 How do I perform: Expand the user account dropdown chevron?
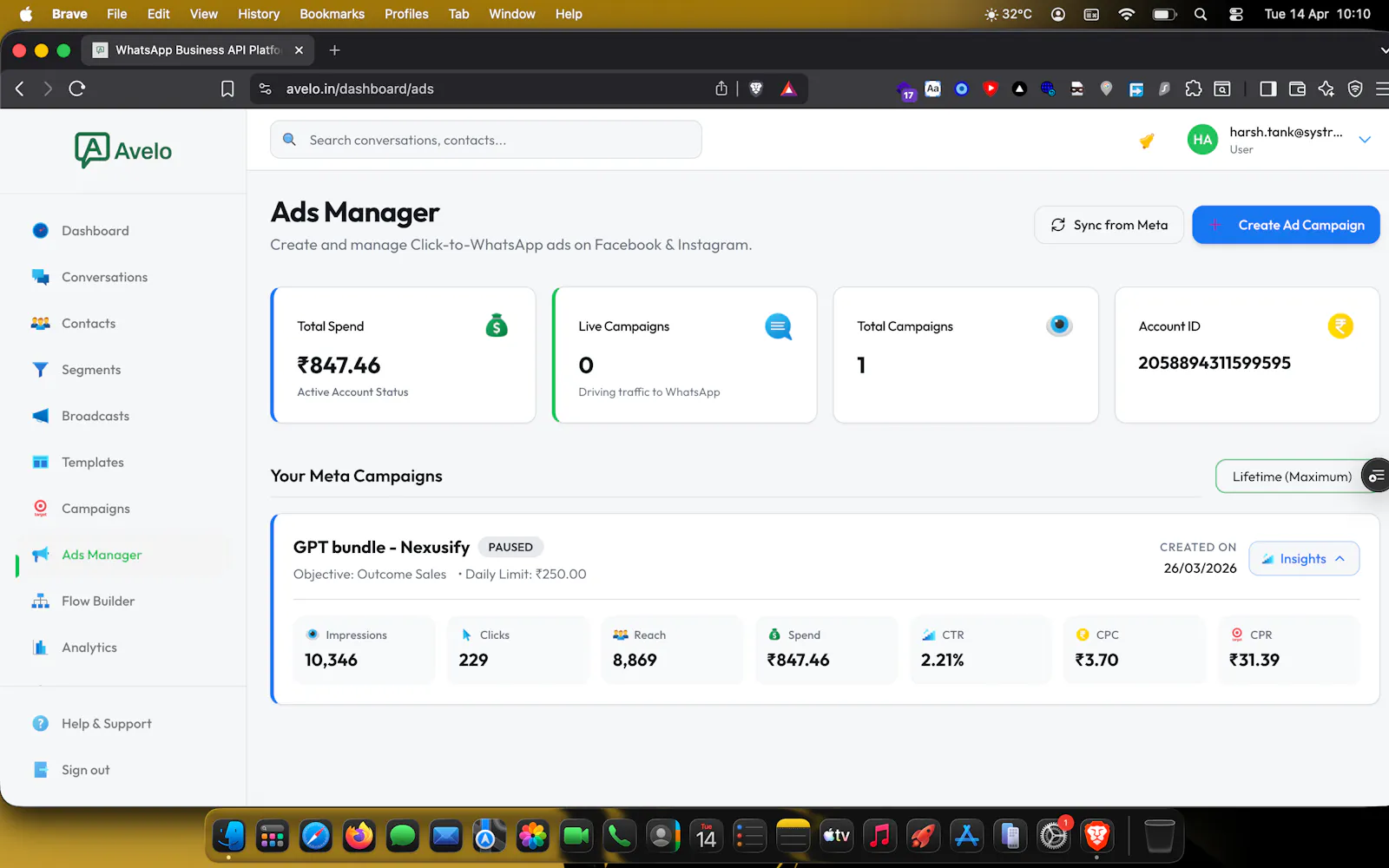(1365, 140)
